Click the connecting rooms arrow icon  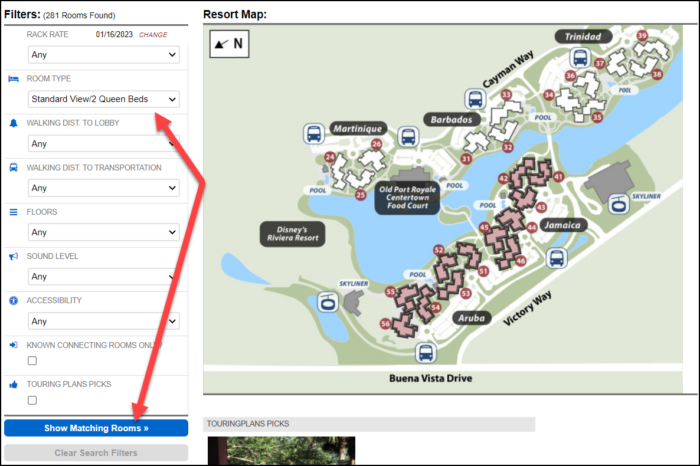click(x=13, y=345)
